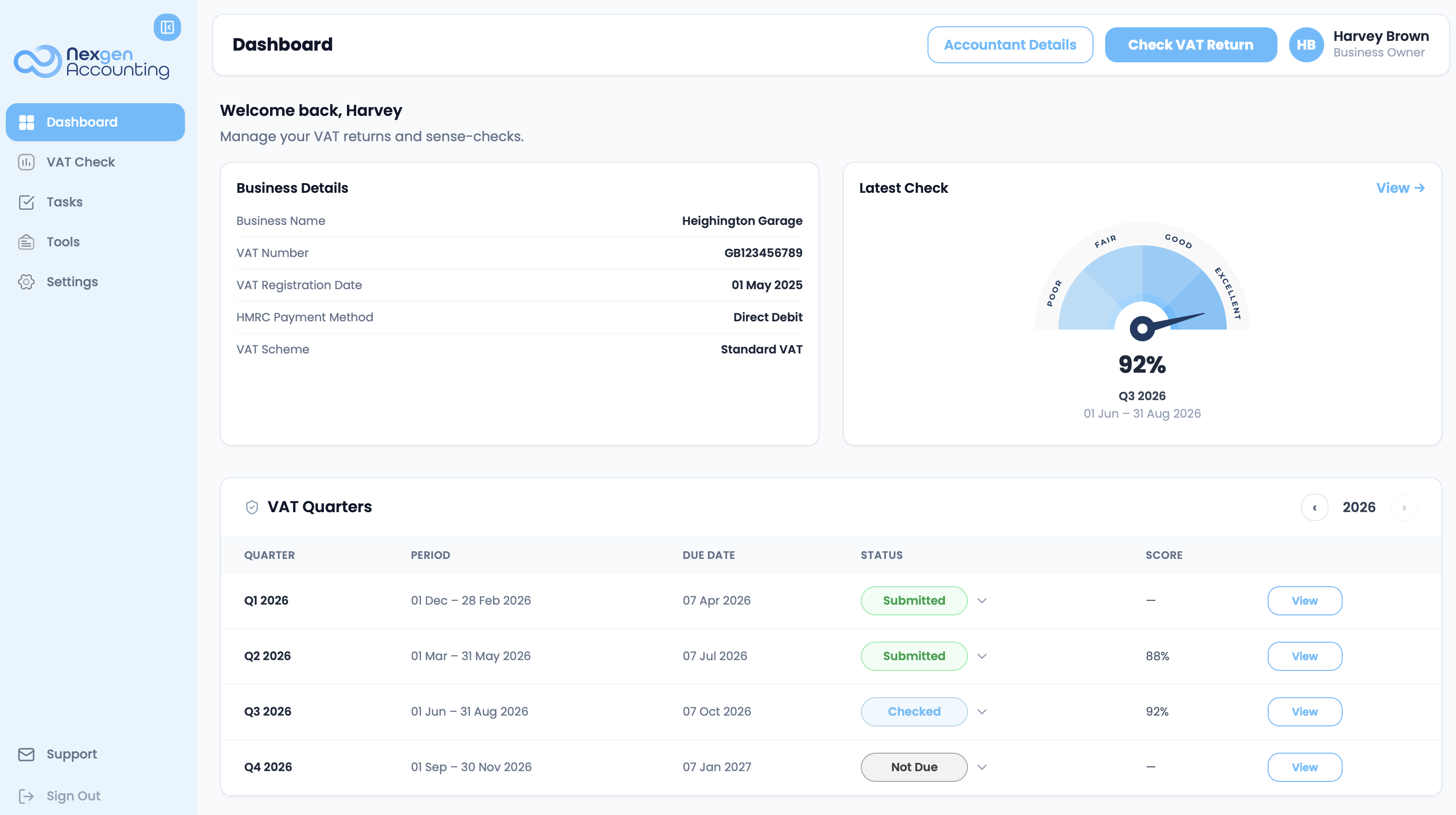The image size is (1456, 815).
Task: Click the Q2 2026 score 88%
Action: click(x=1157, y=656)
